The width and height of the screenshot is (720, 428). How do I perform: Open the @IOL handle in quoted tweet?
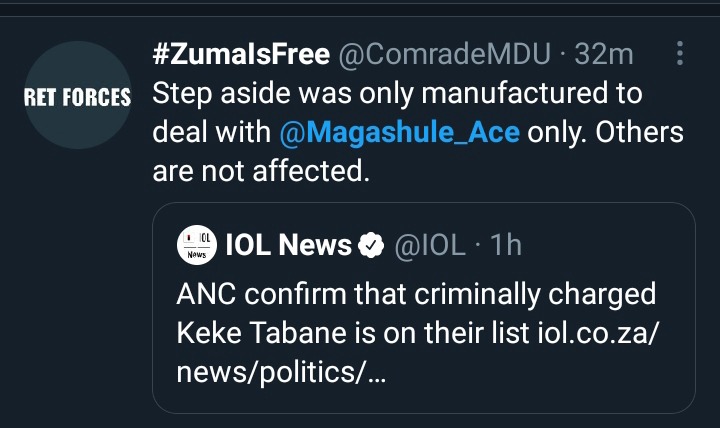pyautogui.click(x=430, y=245)
